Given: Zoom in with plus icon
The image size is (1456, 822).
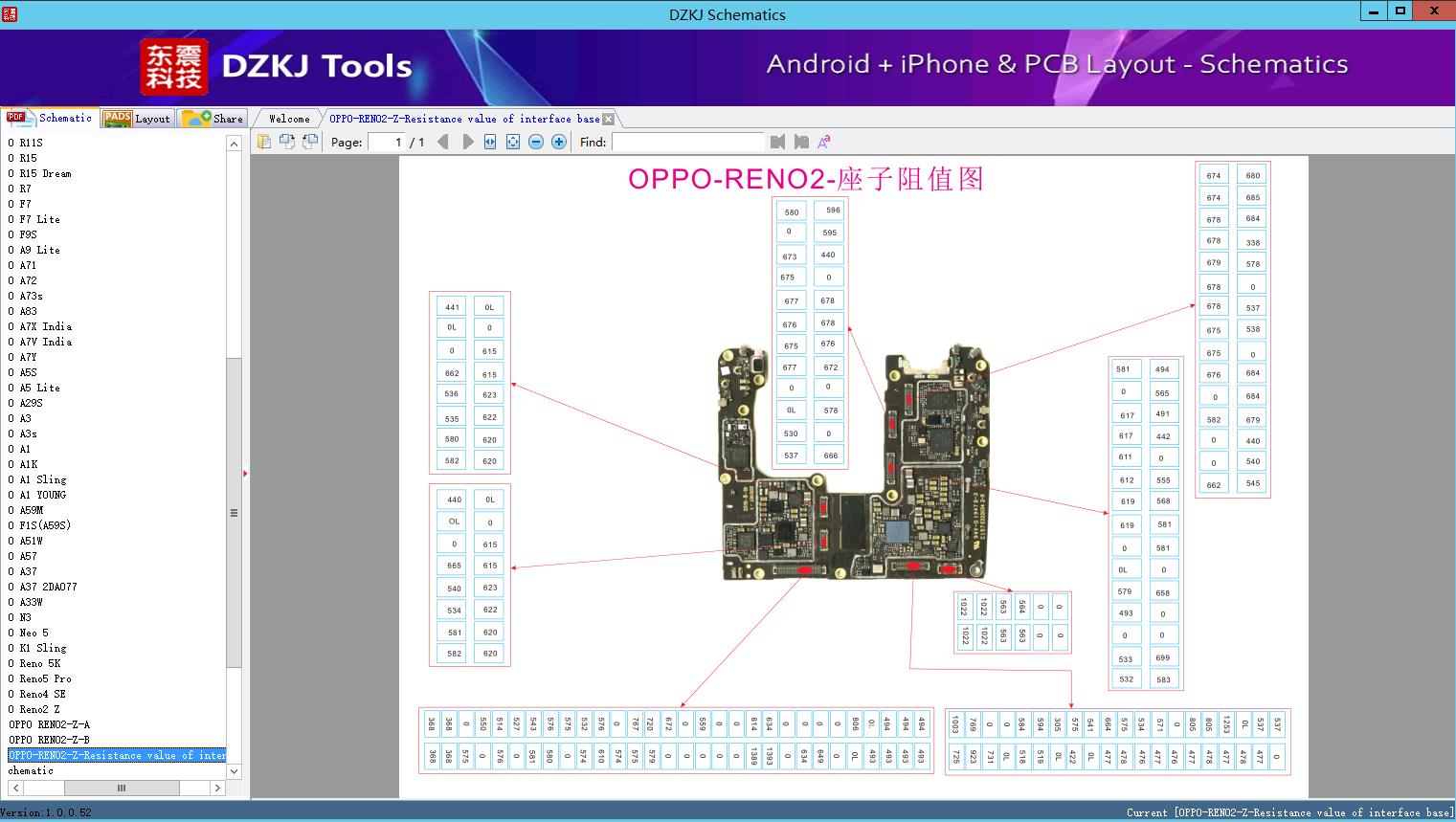Looking at the screenshot, I should point(559,142).
